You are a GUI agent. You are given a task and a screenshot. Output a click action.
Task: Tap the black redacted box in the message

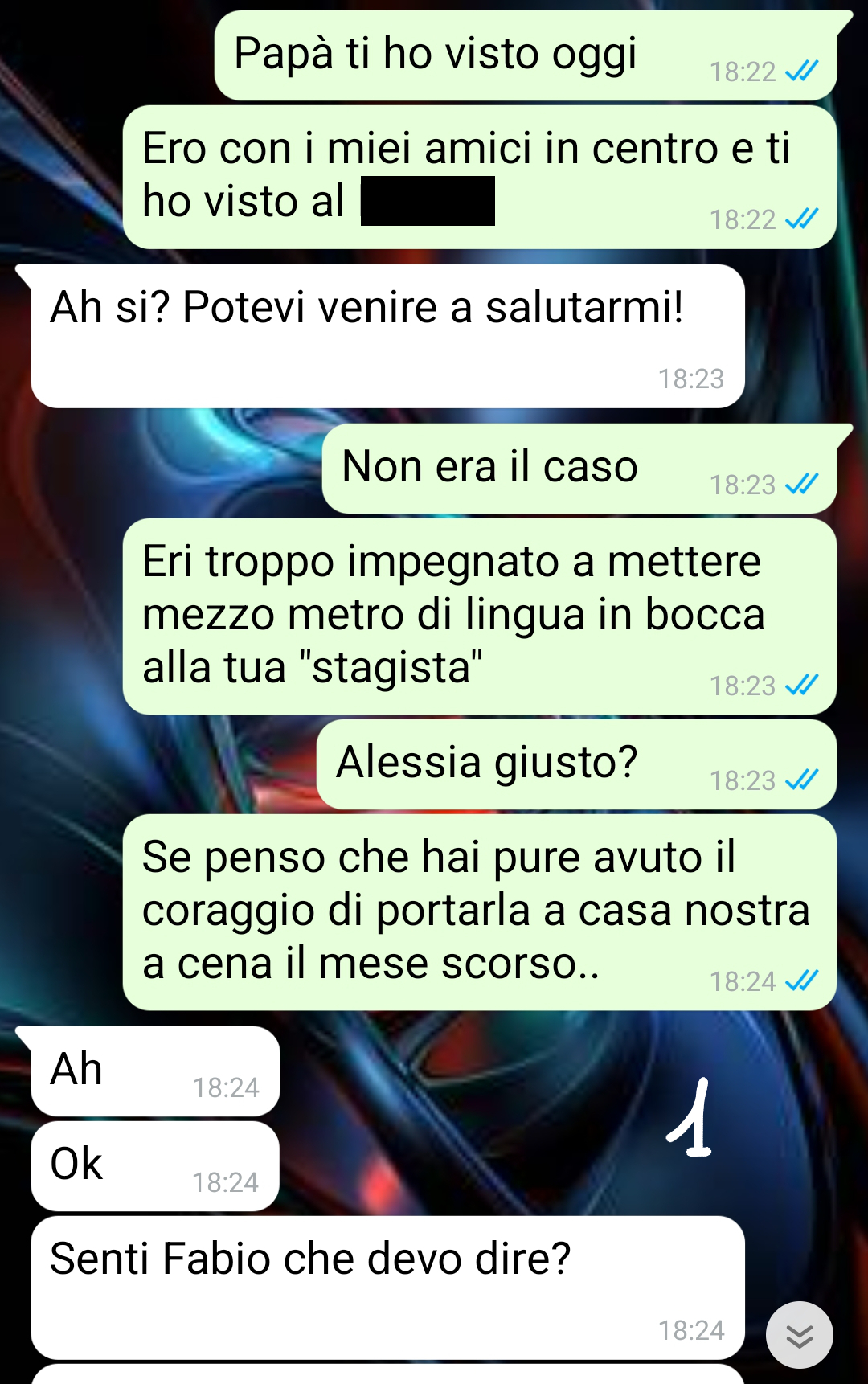tap(428, 201)
